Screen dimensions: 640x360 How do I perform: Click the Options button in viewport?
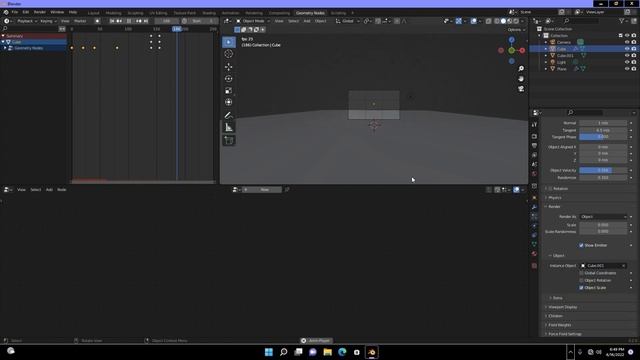[x=516, y=29]
